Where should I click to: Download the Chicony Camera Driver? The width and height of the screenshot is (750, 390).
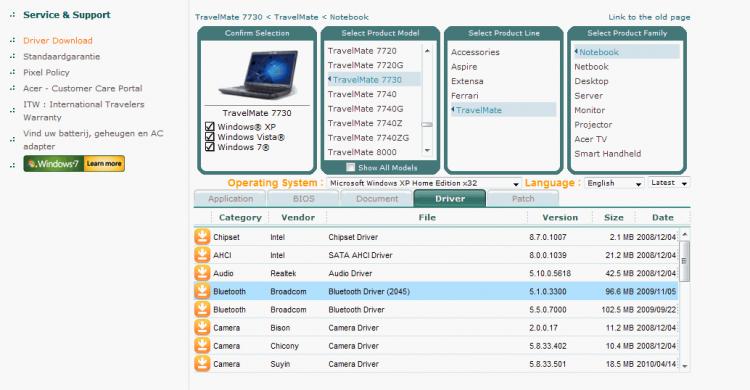202,345
